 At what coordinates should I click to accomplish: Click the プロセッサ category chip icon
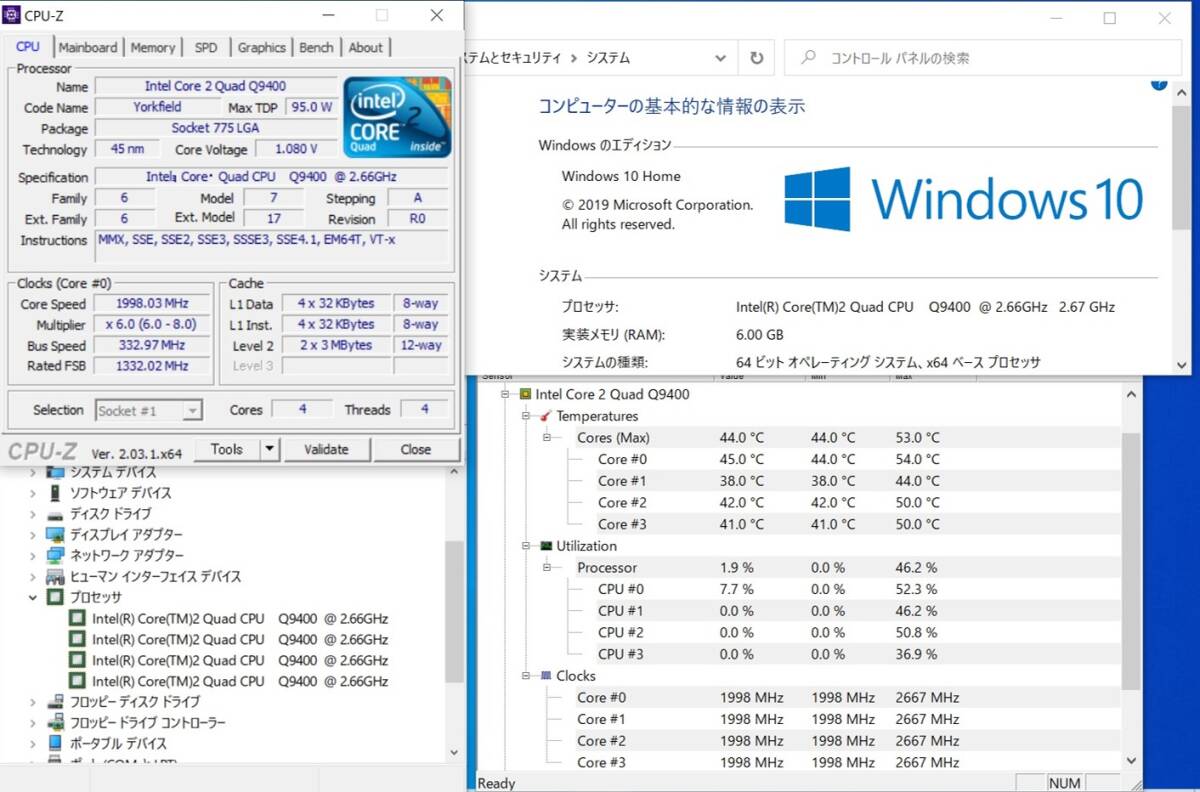55,598
